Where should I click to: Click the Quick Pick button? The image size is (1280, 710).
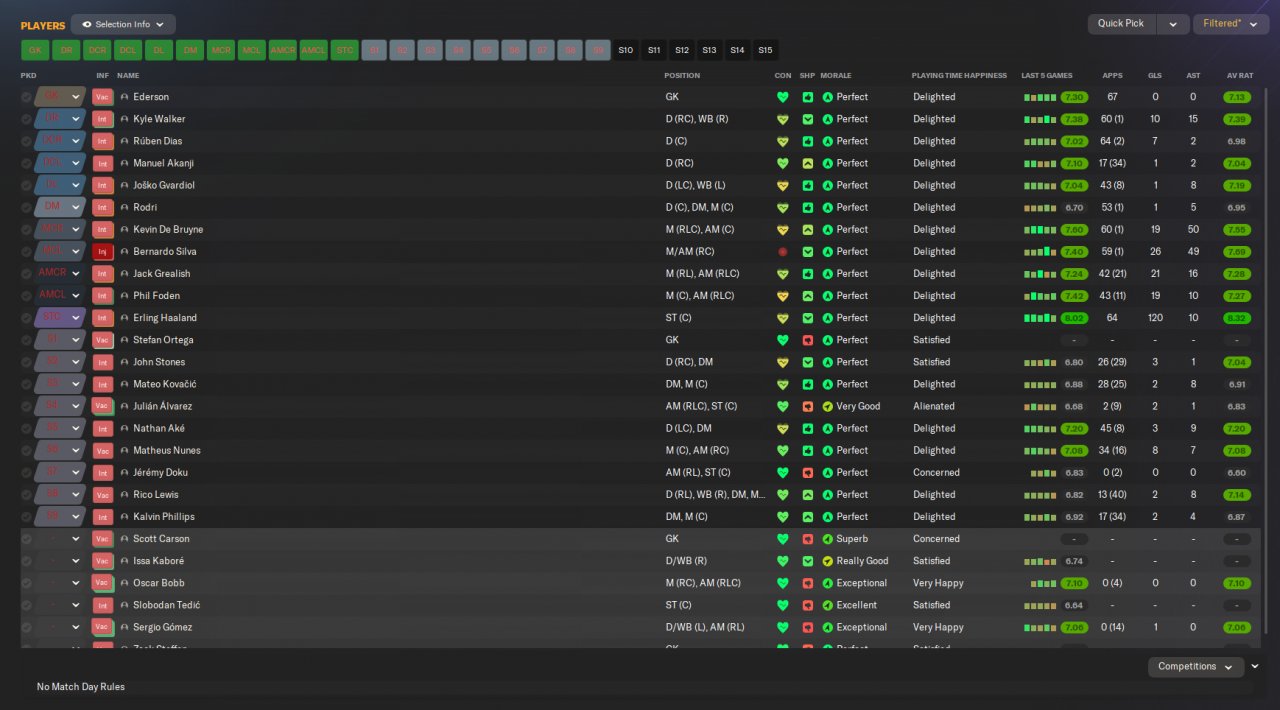click(1121, 24)
